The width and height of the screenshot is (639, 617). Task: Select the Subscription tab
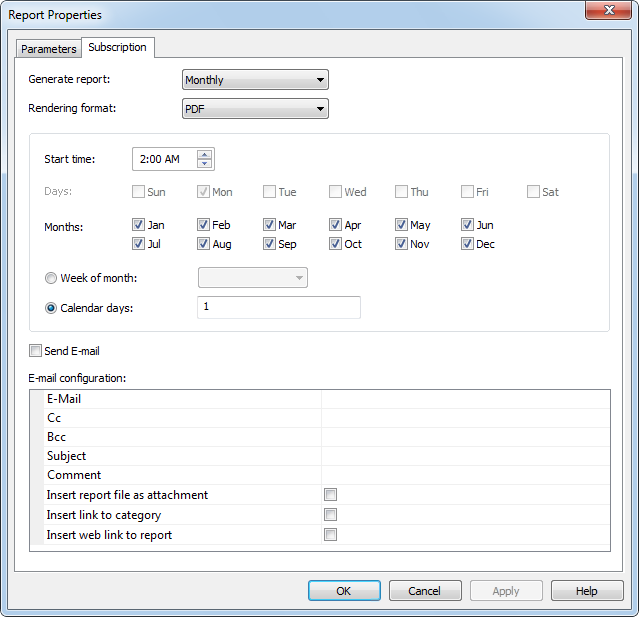pyautogui.click(x=117, y=47)
